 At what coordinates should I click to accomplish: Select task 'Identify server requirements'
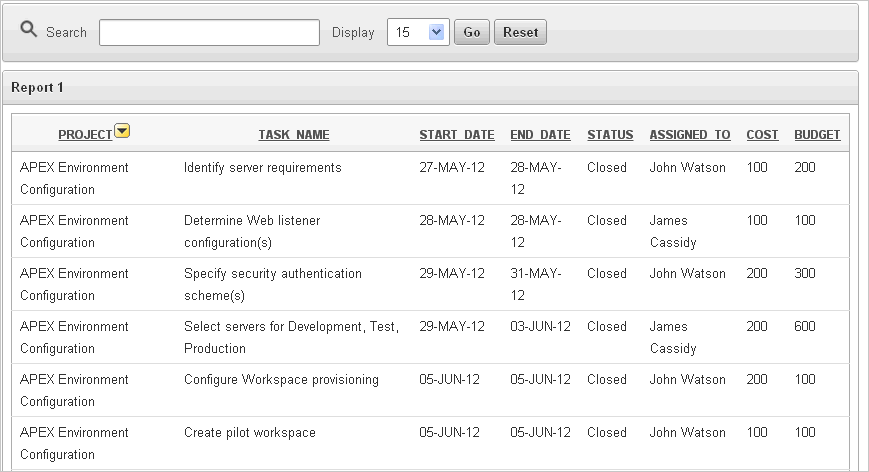point(263,167)
